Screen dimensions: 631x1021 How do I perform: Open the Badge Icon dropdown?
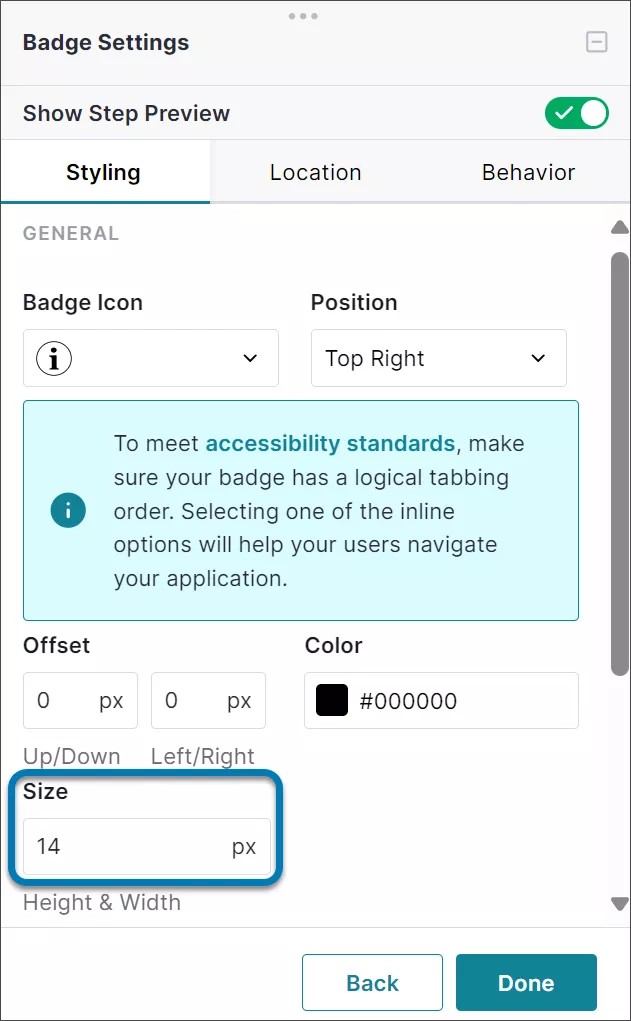pos(249,358)
